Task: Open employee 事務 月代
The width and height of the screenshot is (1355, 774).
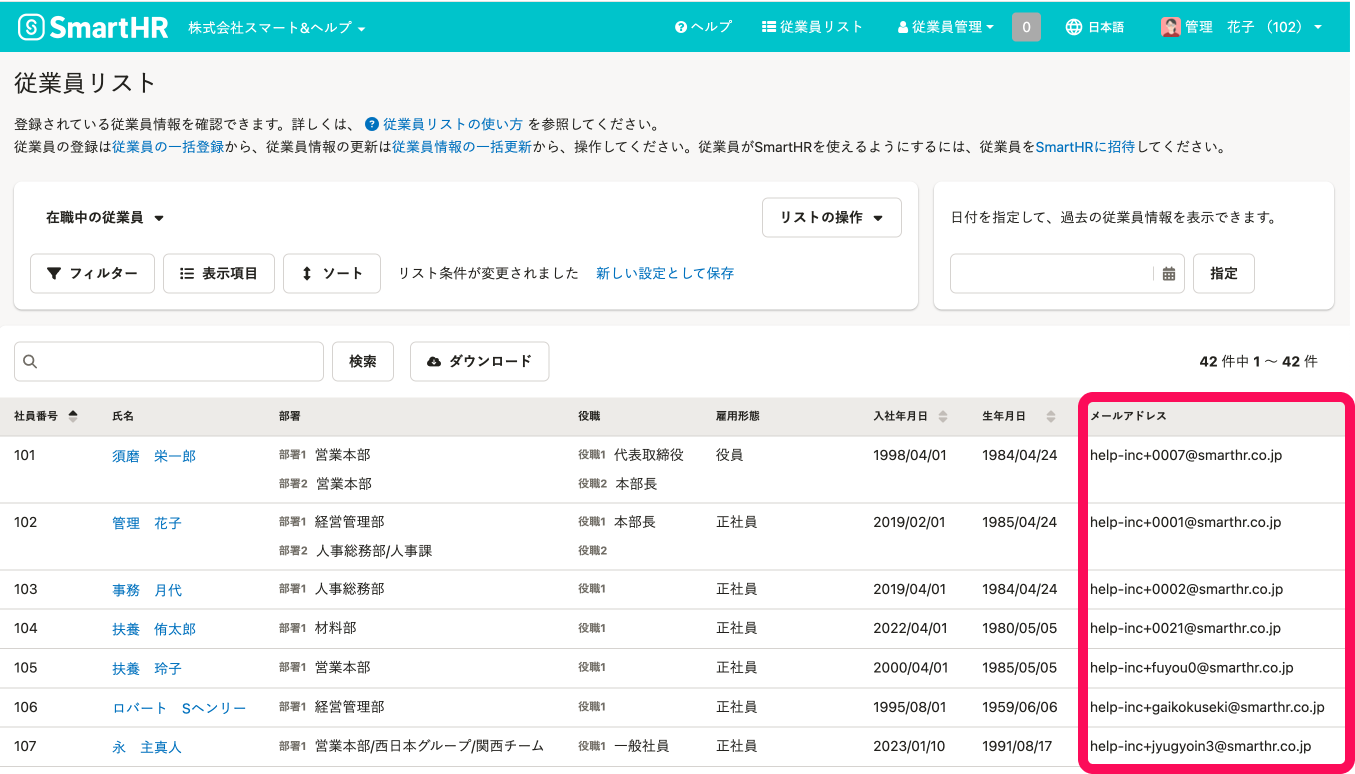Action: coord(147,590)
